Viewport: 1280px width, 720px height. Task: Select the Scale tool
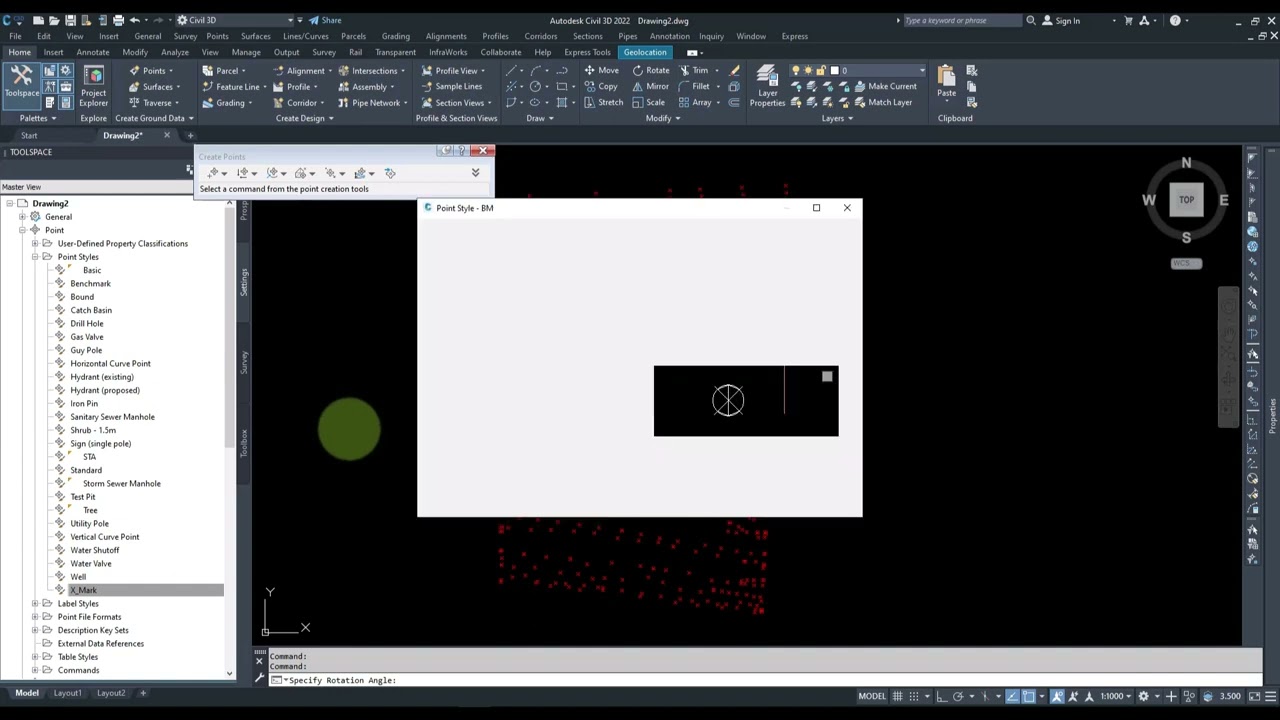point(648,102)
